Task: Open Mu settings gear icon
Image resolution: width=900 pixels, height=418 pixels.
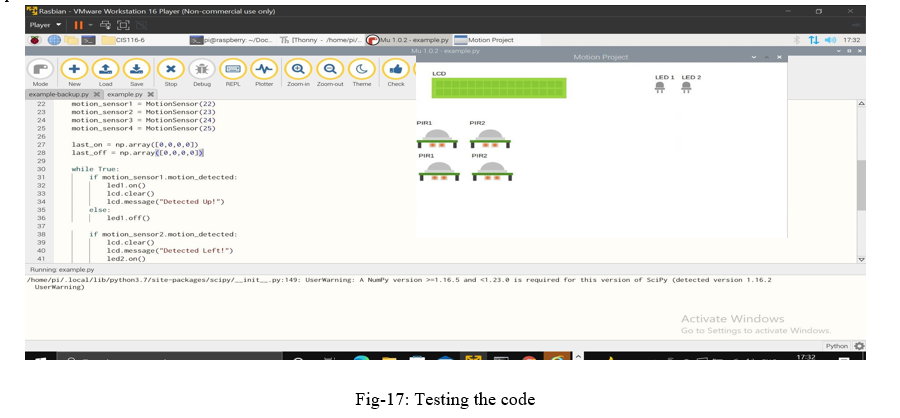Action: pyautogui.click(x=859, y=346)
